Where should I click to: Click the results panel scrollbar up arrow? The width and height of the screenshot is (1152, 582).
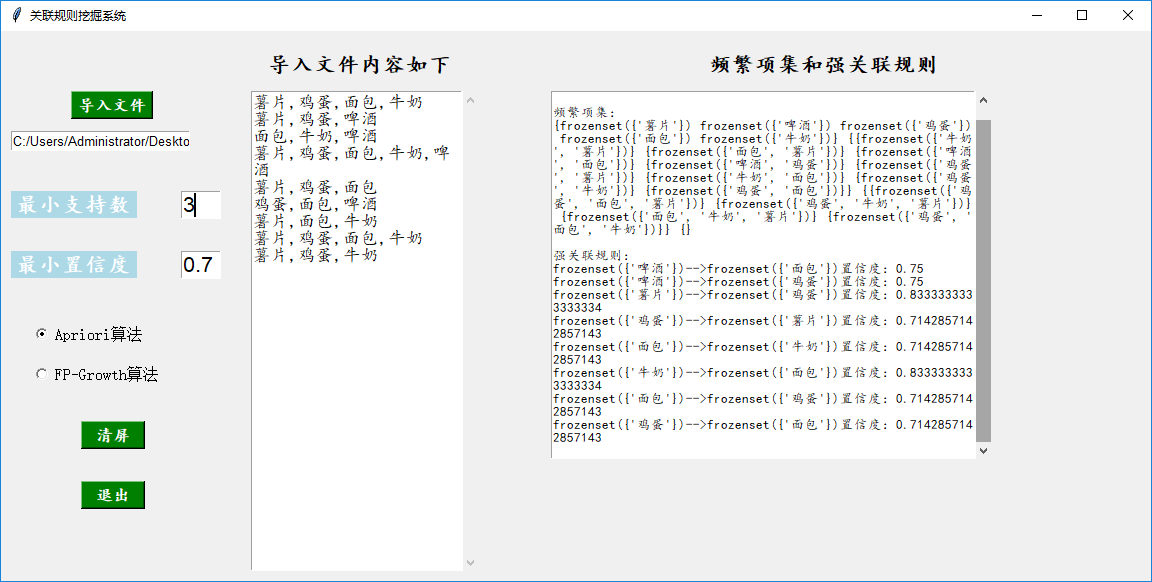pyautogui.click(x=984, y=101)
